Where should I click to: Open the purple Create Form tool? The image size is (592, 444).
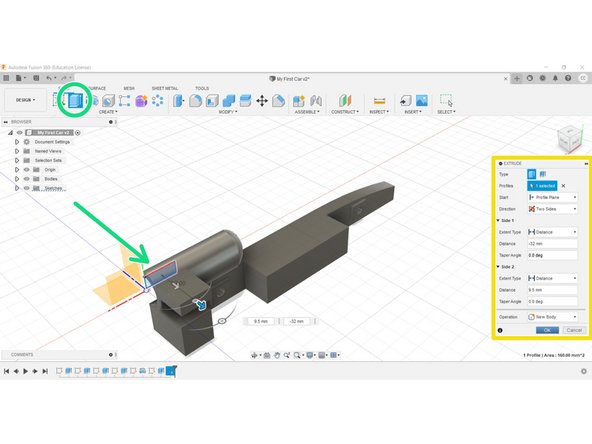[141, 101]
